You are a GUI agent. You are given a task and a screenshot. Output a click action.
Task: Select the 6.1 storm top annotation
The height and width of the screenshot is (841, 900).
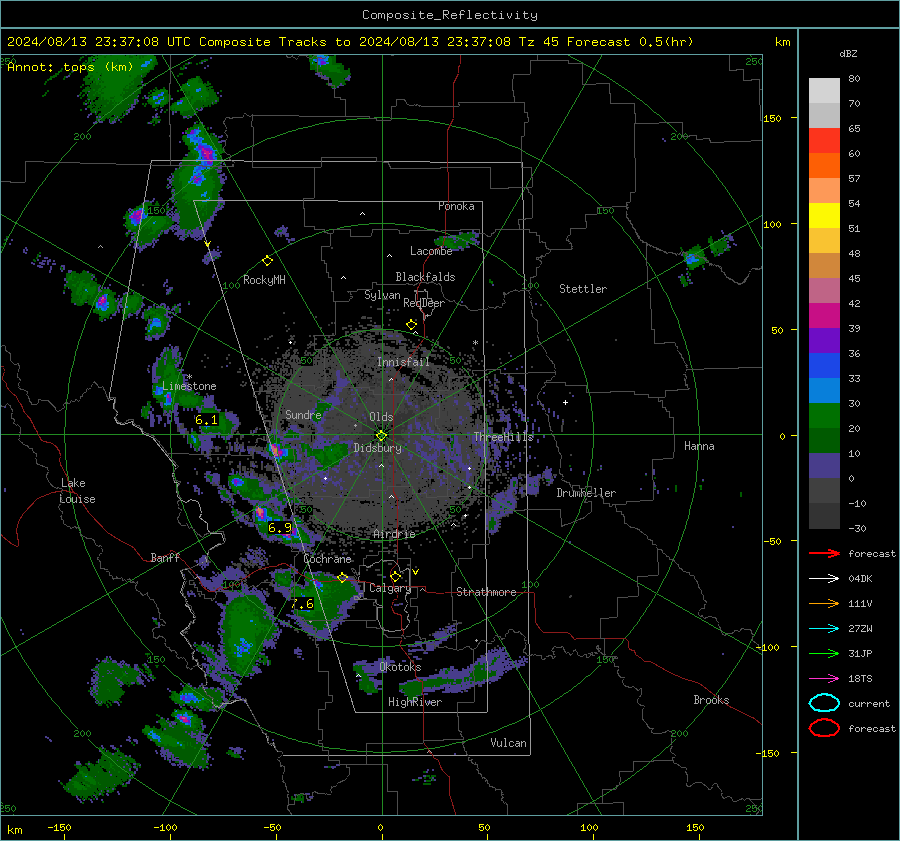[206, 420]
